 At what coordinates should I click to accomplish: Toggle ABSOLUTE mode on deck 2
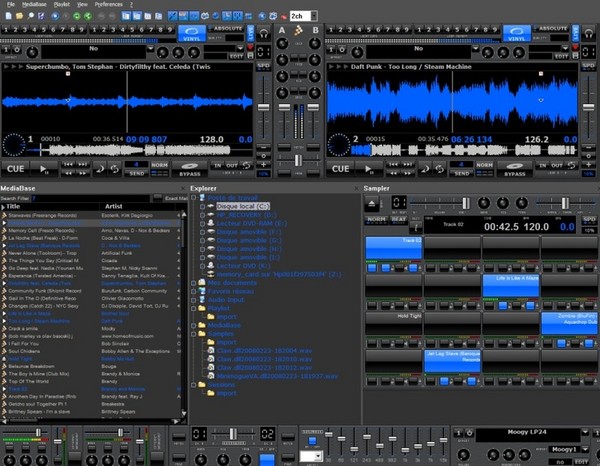553,29
